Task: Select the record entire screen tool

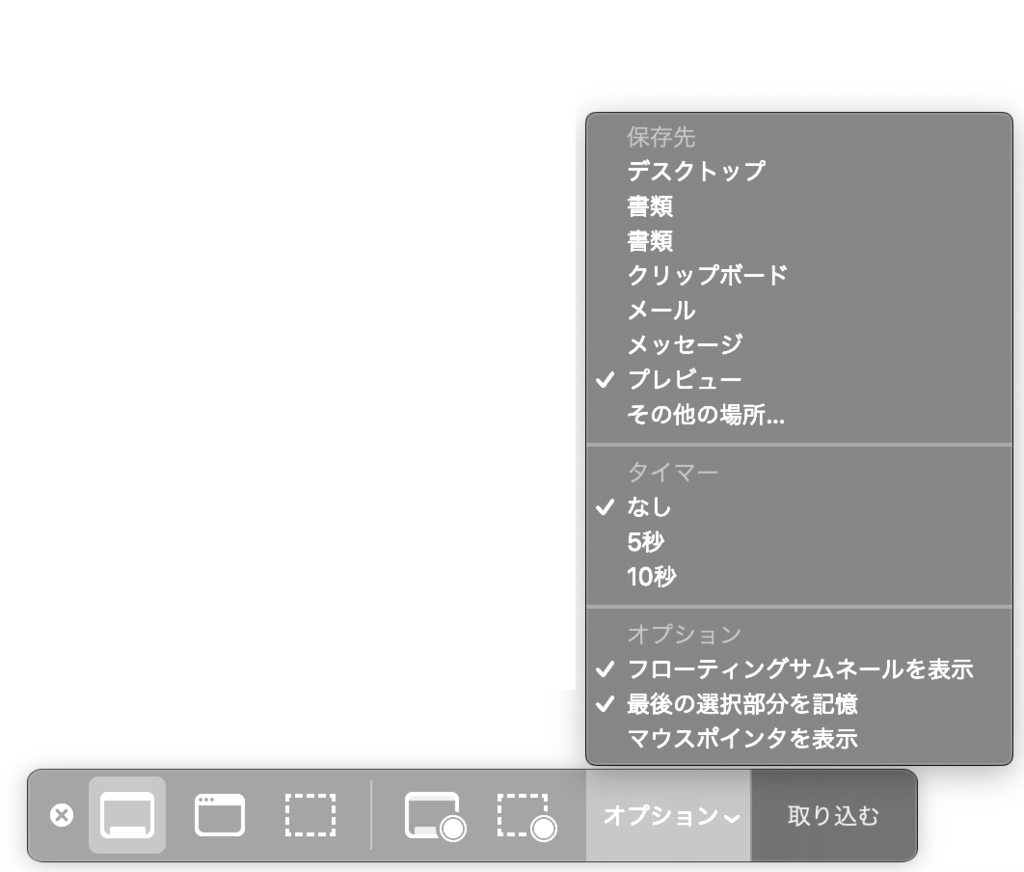Action: click(x=434, y=815)
